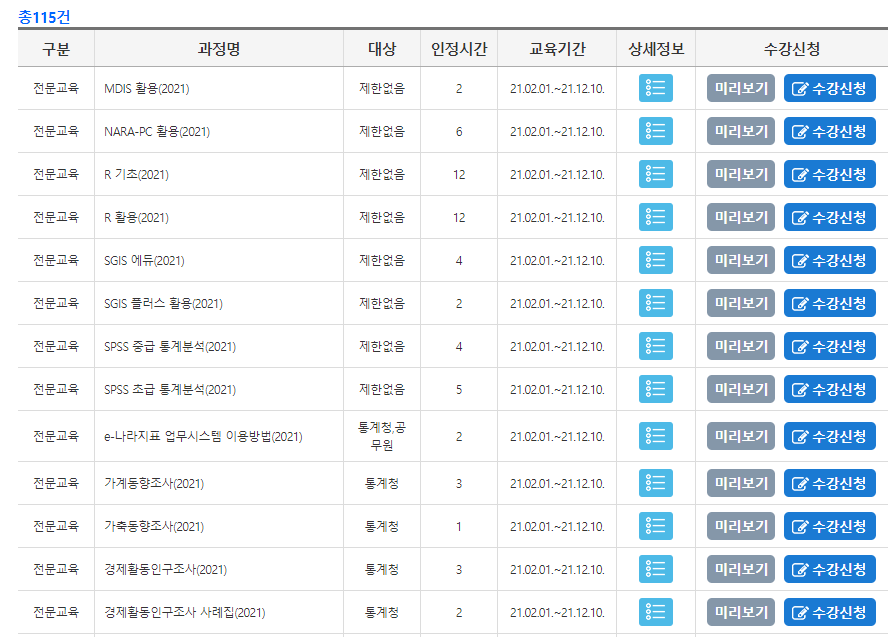Screen dimensions: 892x637
Task: Click the 수강신청 column header
Action: coord(791,49)
